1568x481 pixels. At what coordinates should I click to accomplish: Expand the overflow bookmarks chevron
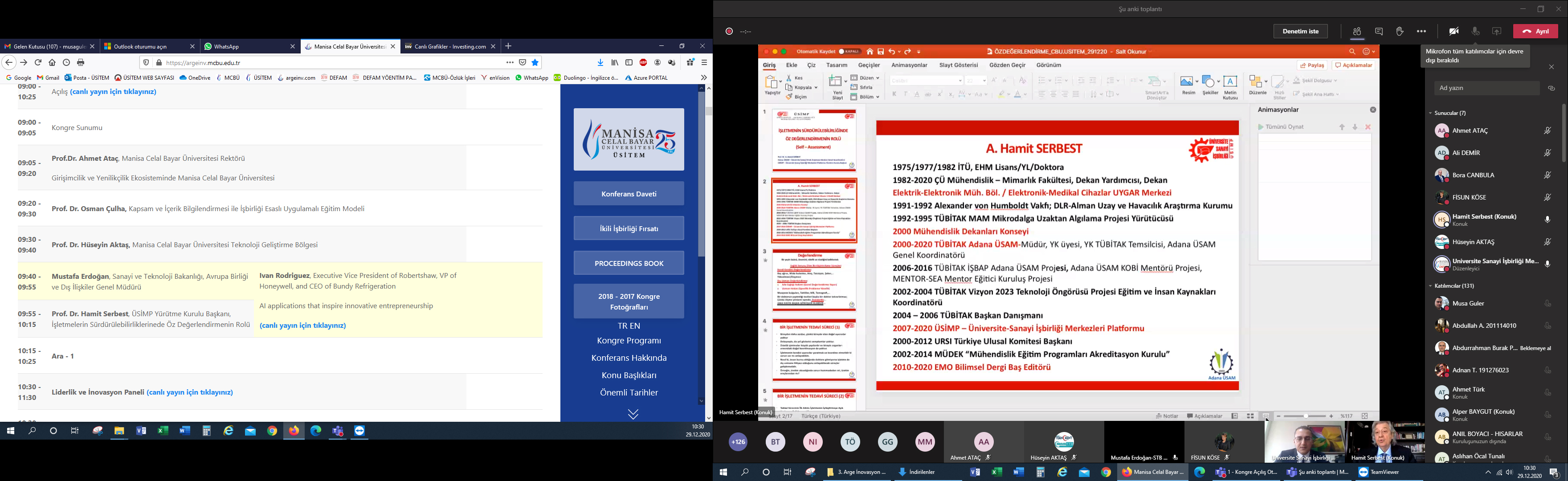[704, 78]
